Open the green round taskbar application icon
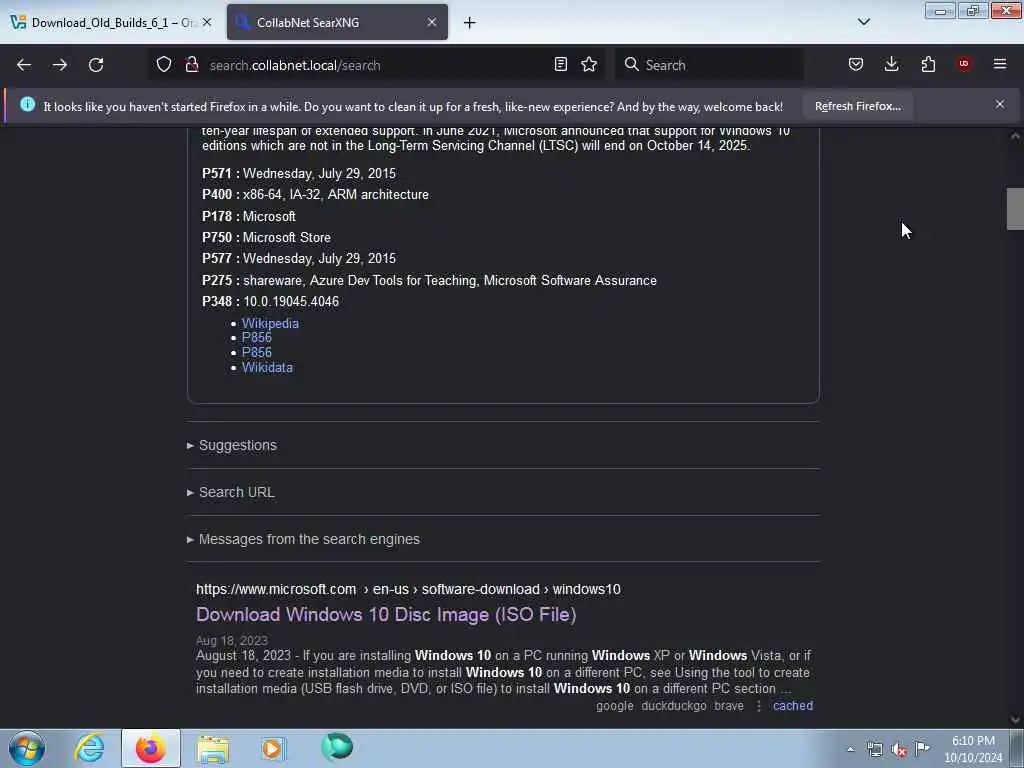Viewport: 1024px width, 768px height. click(337, 747)
